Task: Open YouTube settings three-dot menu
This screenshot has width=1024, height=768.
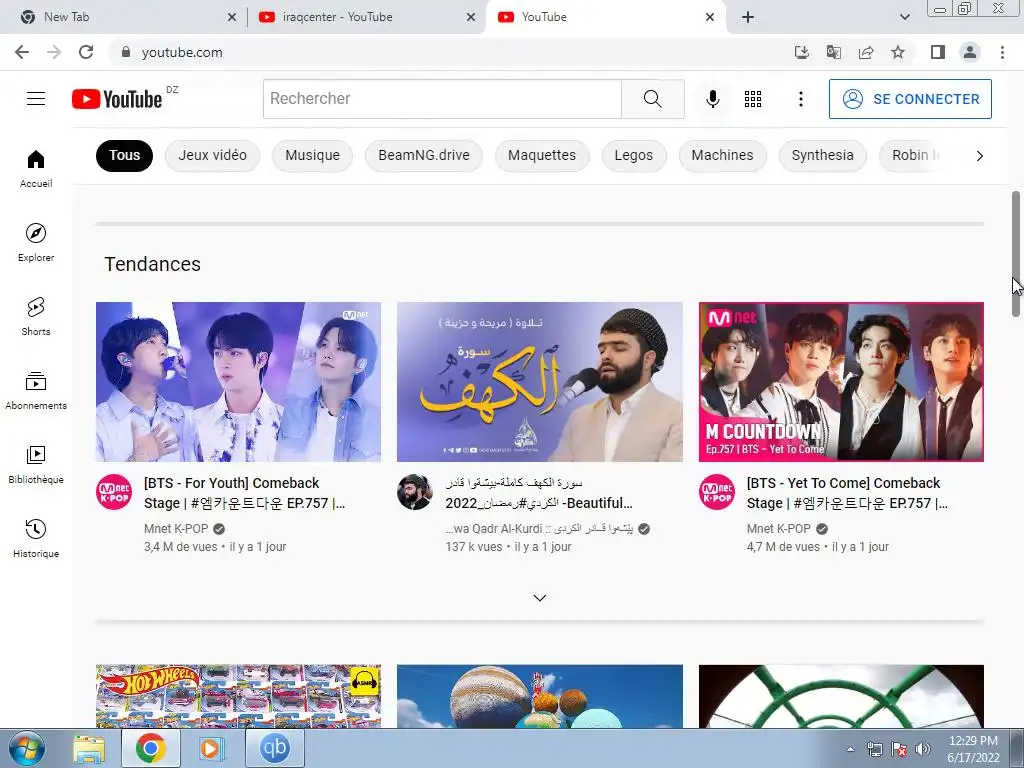Action: point(801,99)
